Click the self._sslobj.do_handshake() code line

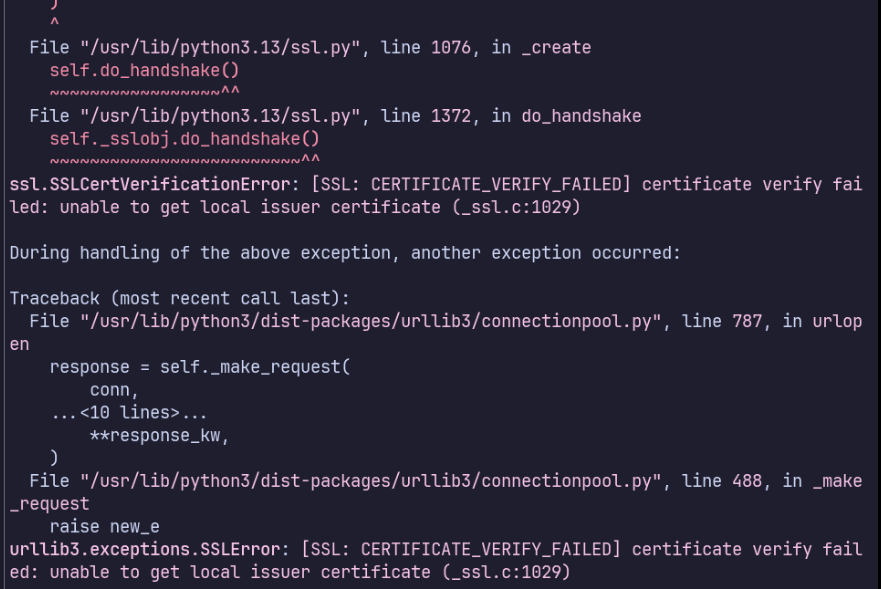click(184, 139)
